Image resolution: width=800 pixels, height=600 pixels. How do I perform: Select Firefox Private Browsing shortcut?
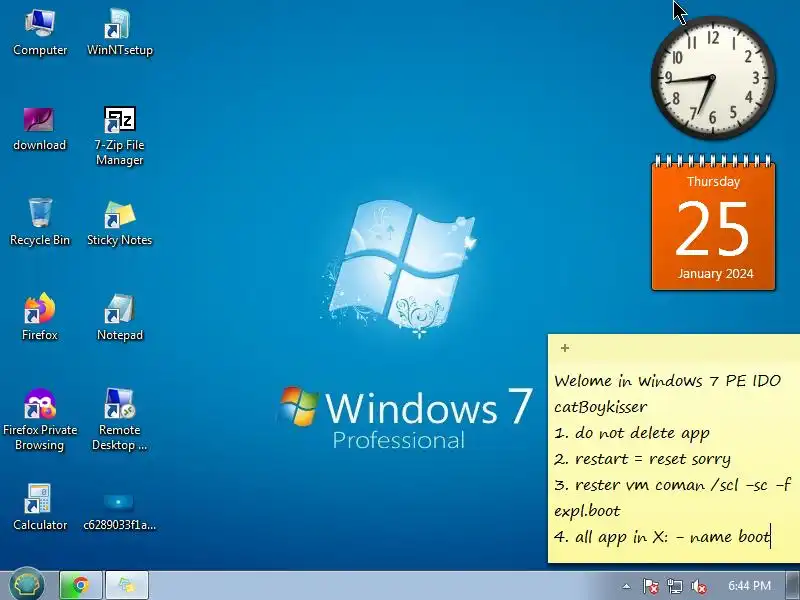(40, 420)
